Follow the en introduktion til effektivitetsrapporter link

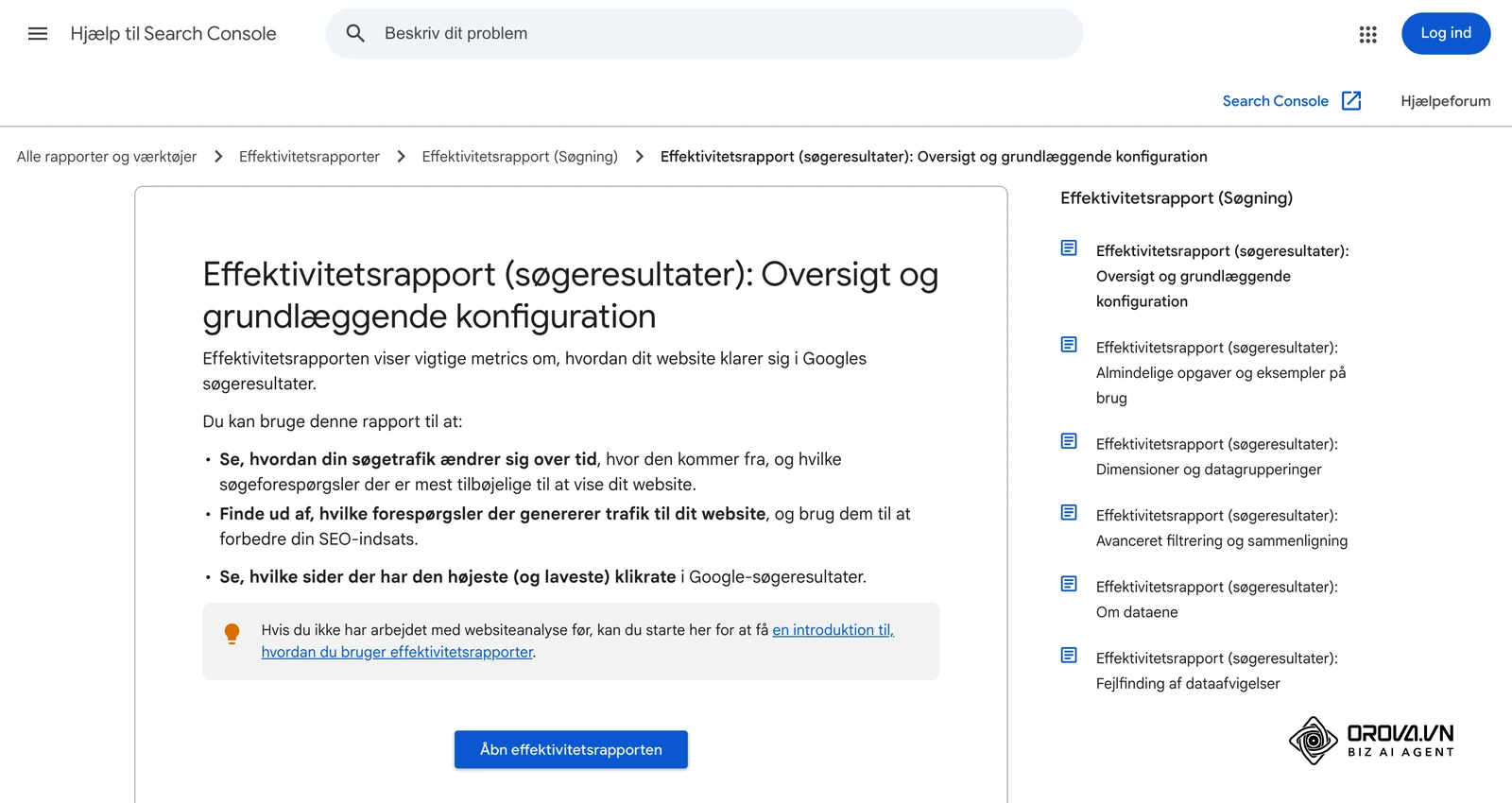(577, 641)
